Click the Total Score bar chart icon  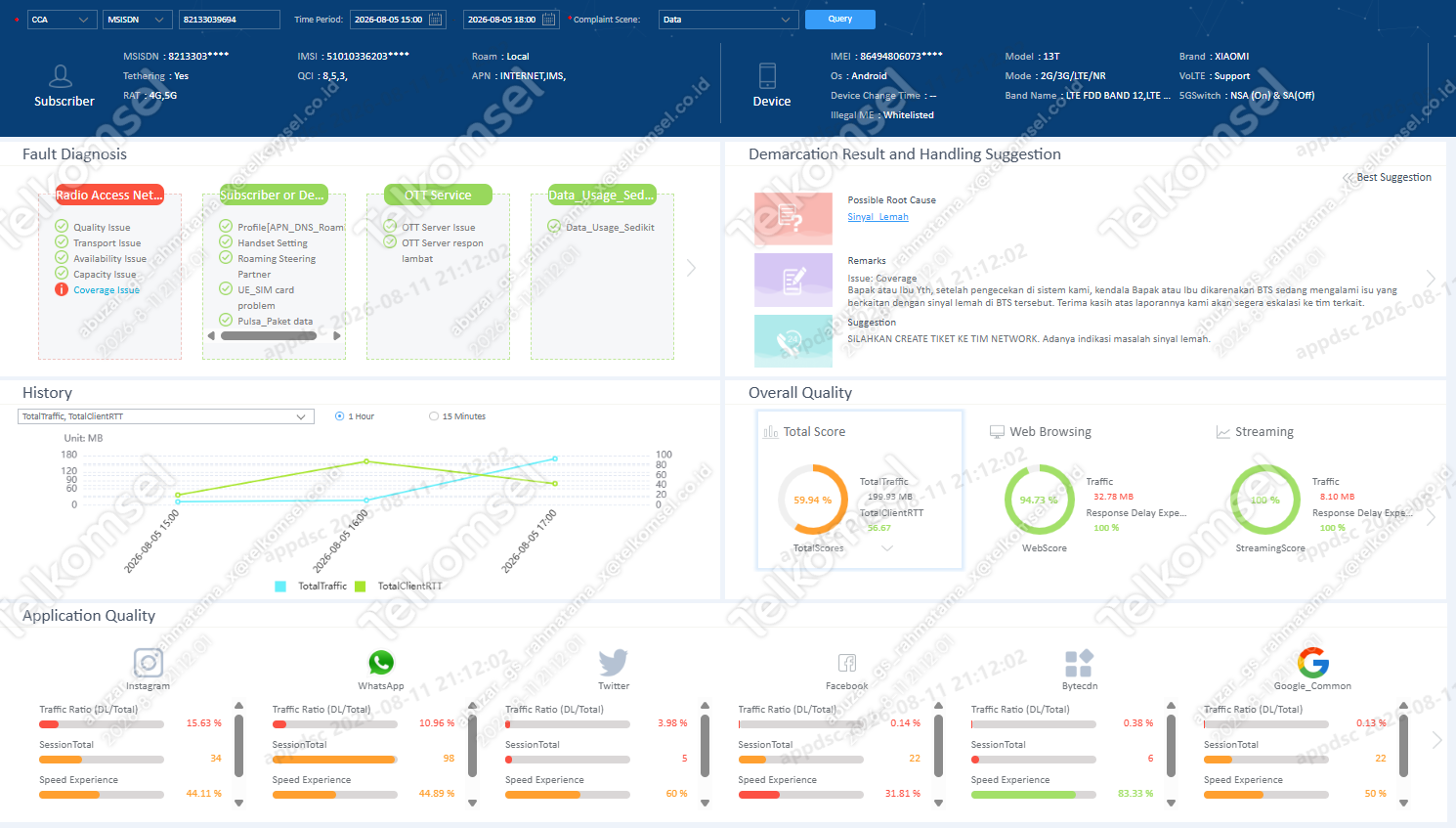click(771, 431)
